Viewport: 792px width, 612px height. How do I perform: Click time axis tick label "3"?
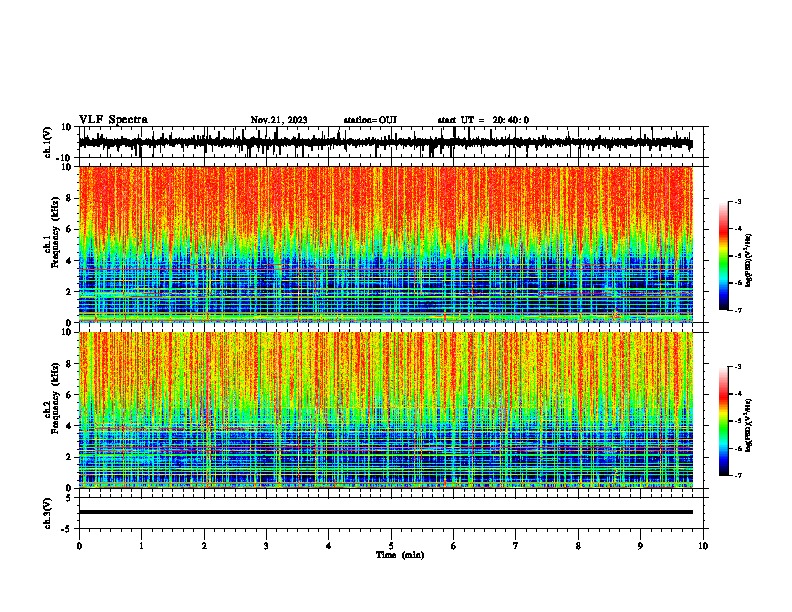[x=266, y=546]
